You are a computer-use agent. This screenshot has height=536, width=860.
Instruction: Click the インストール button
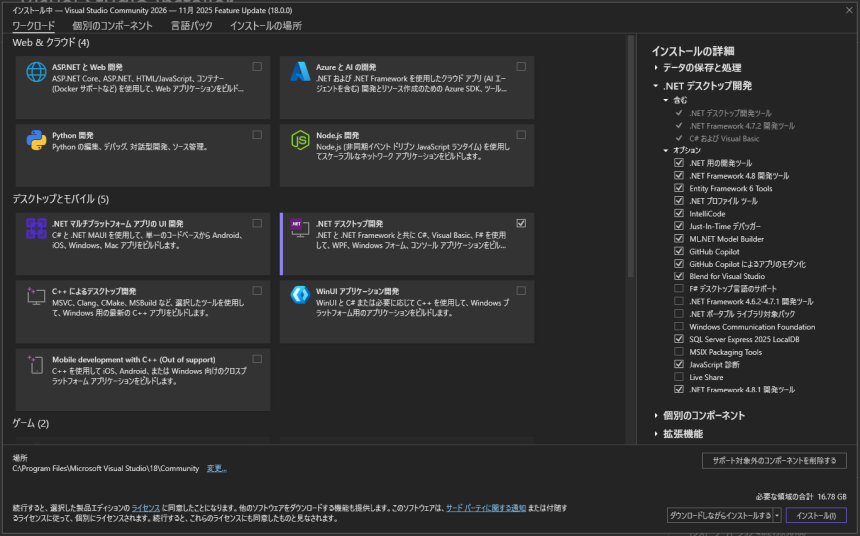(815, 515)
